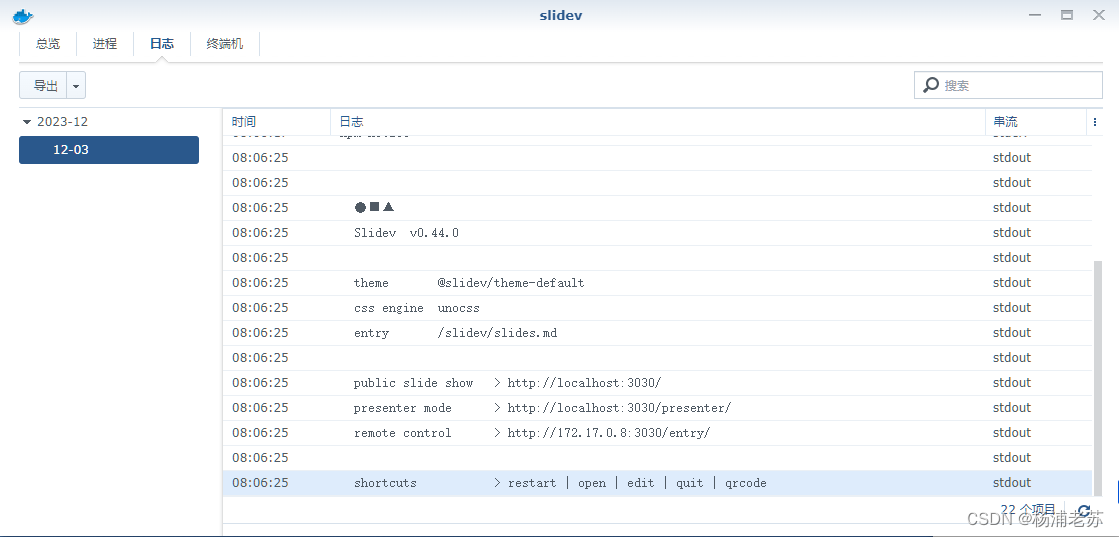Click the Docker whale icon in title bar
The image size is (1119, 537).
23,16
